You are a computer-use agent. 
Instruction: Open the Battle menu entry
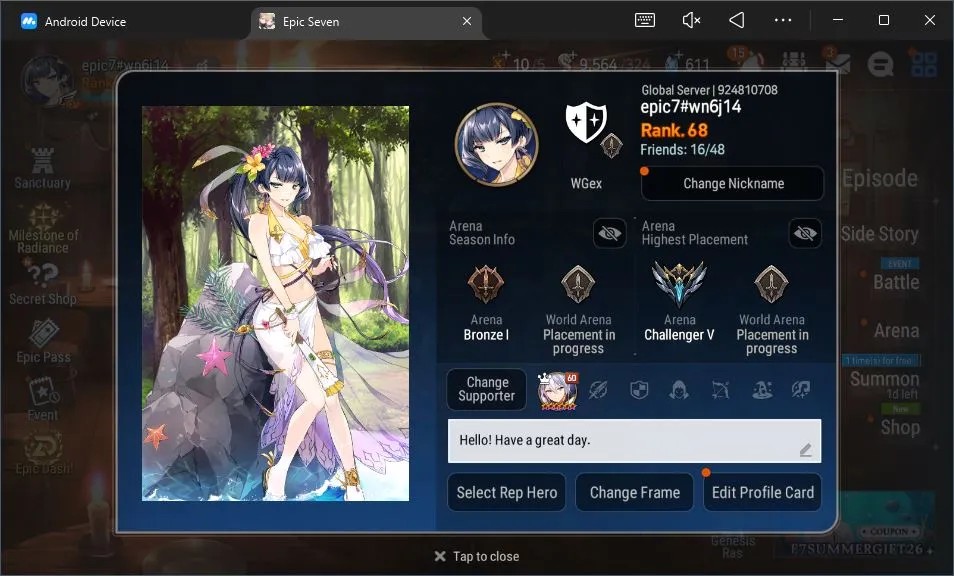pos(896,282)
